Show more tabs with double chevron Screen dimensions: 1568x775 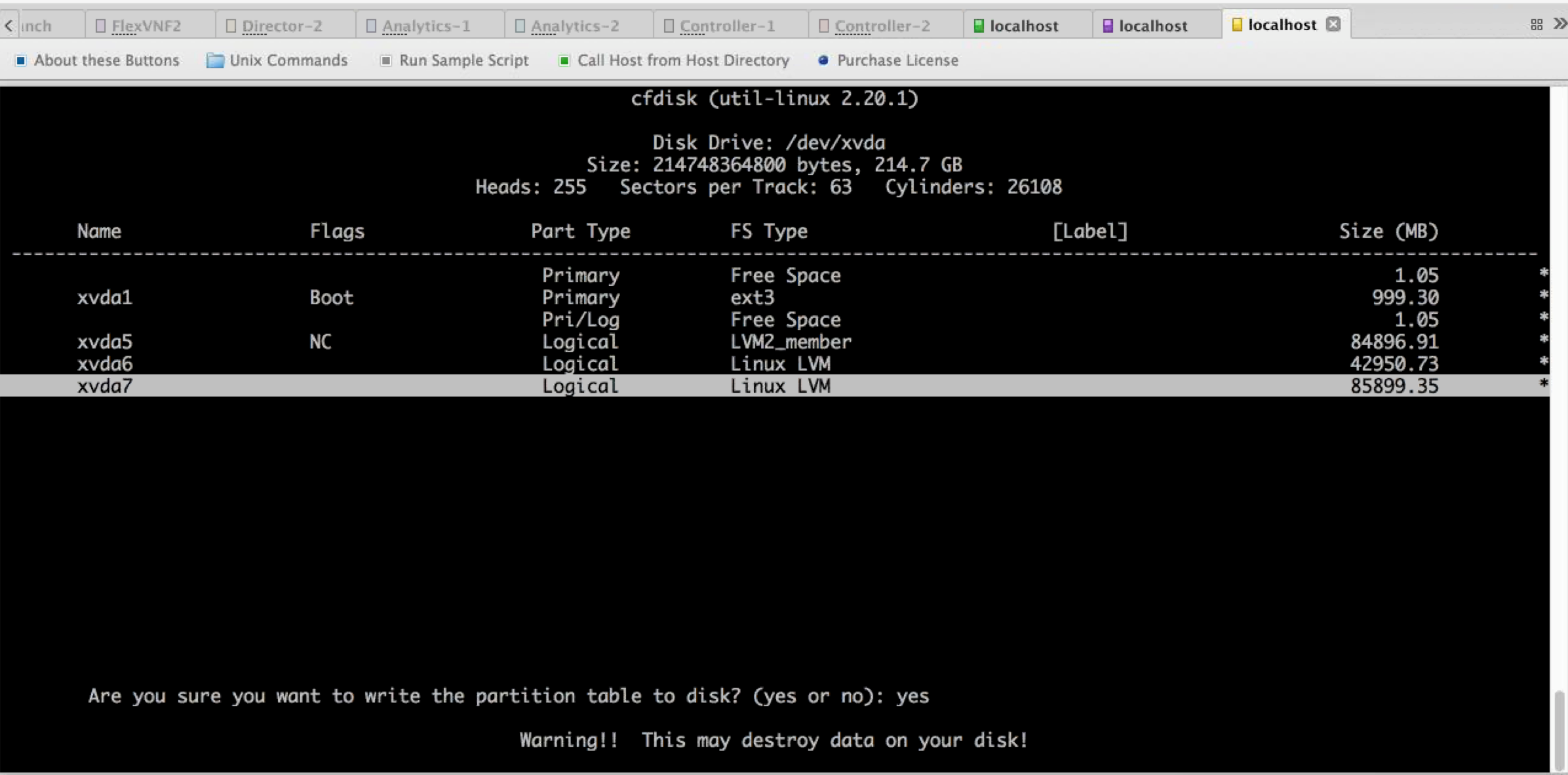[1559, 24]
